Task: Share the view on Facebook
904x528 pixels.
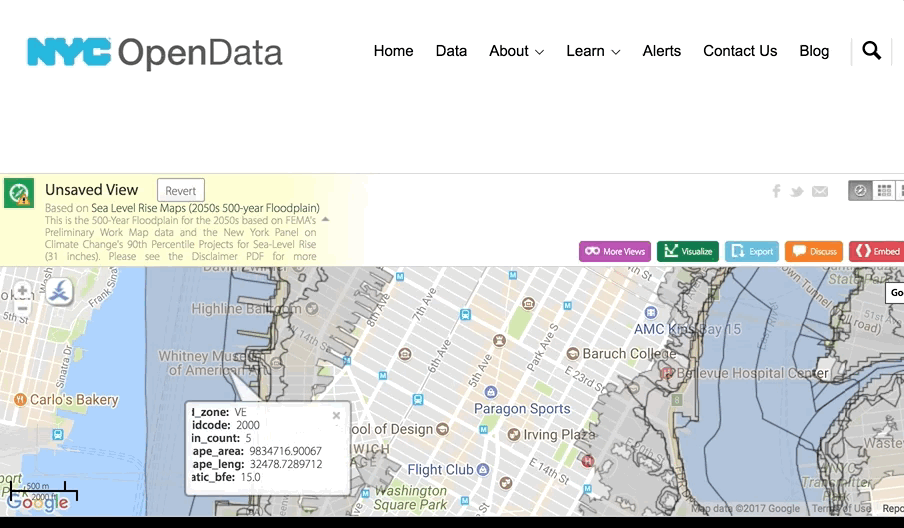Action: point(777,191)
